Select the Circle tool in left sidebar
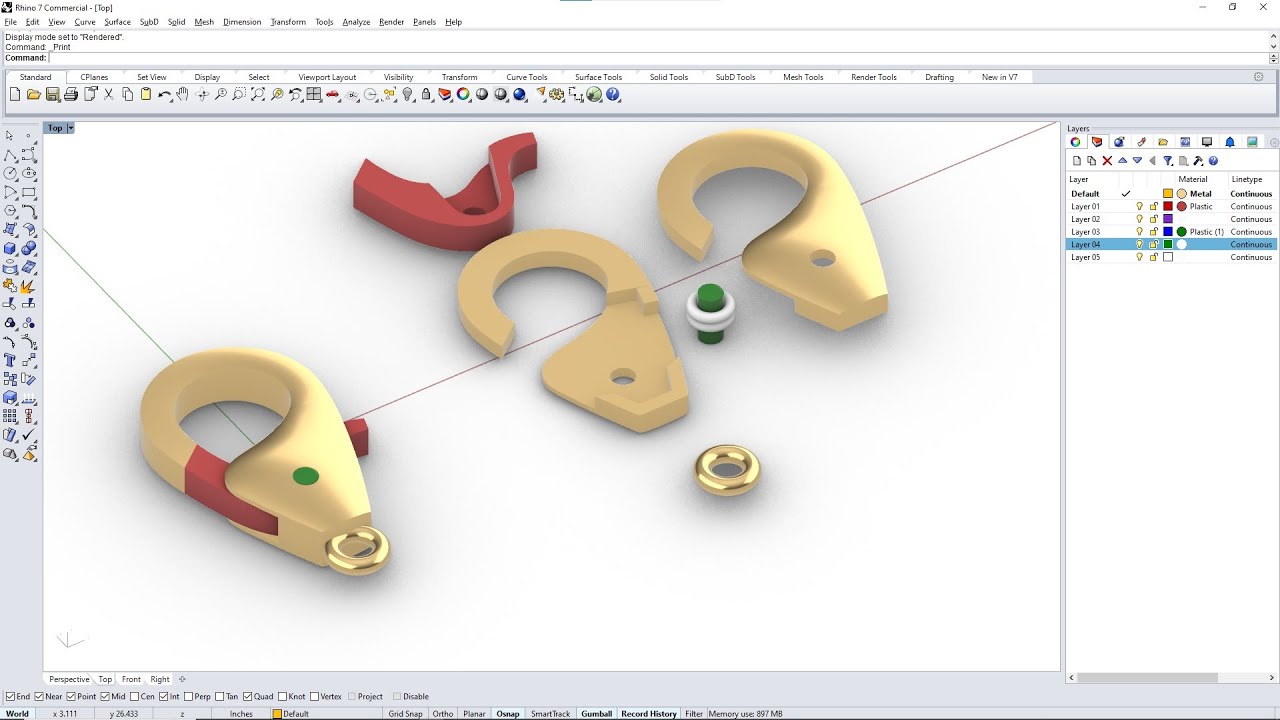Image resolution: width=1280 pixels, height=720 pixels. [x=10, y=173]
